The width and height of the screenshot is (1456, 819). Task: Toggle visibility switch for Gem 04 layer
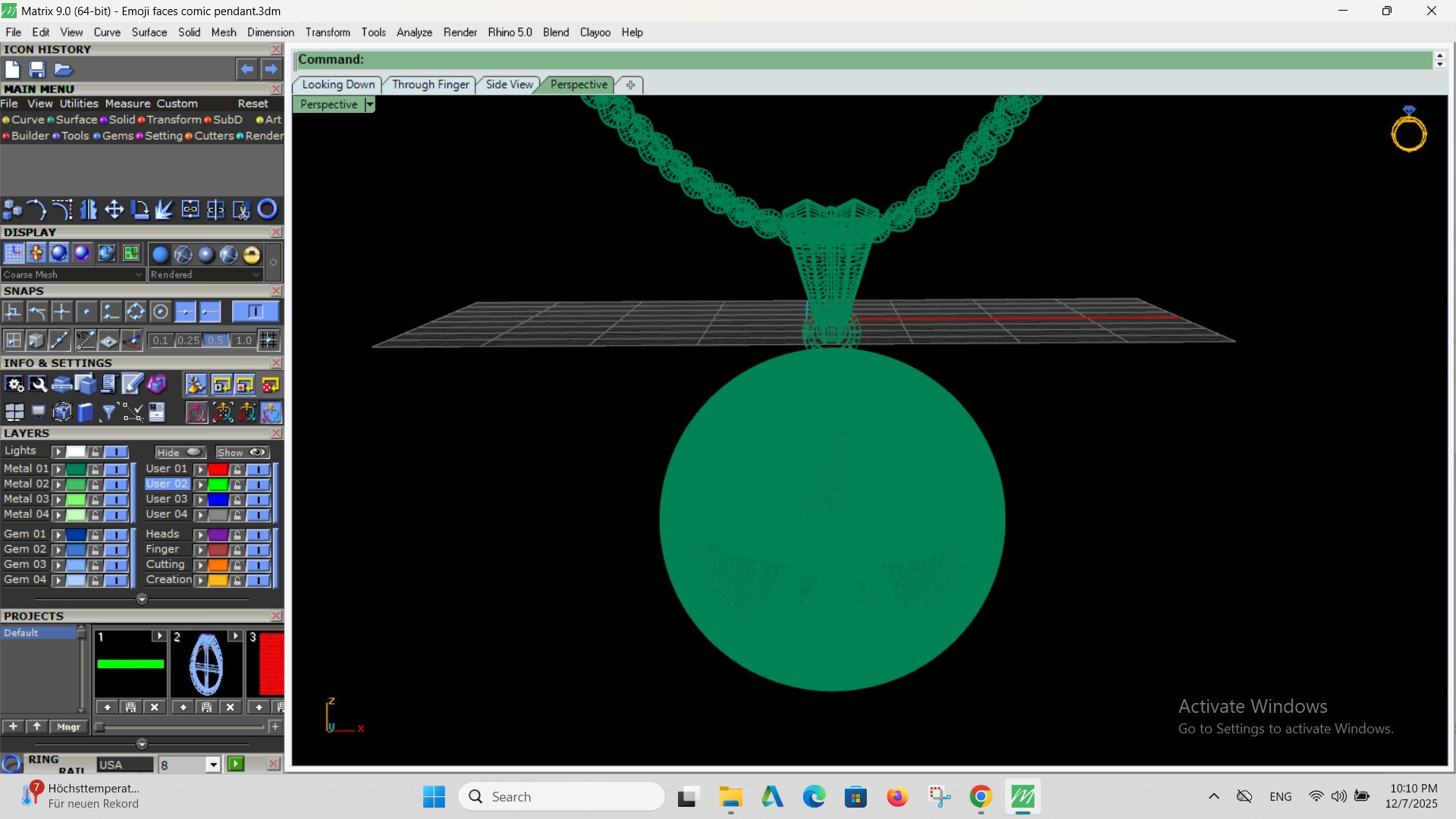pyautogui.click(x=116, y=580)
